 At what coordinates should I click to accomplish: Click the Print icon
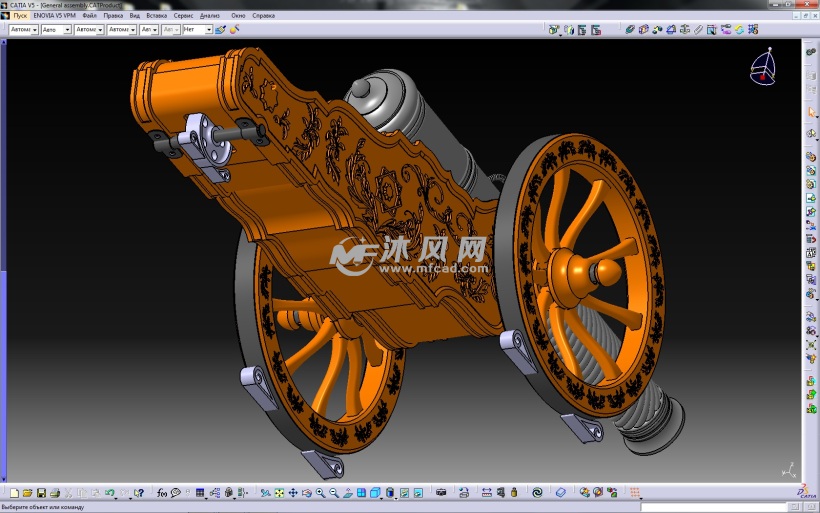(55, 493)
